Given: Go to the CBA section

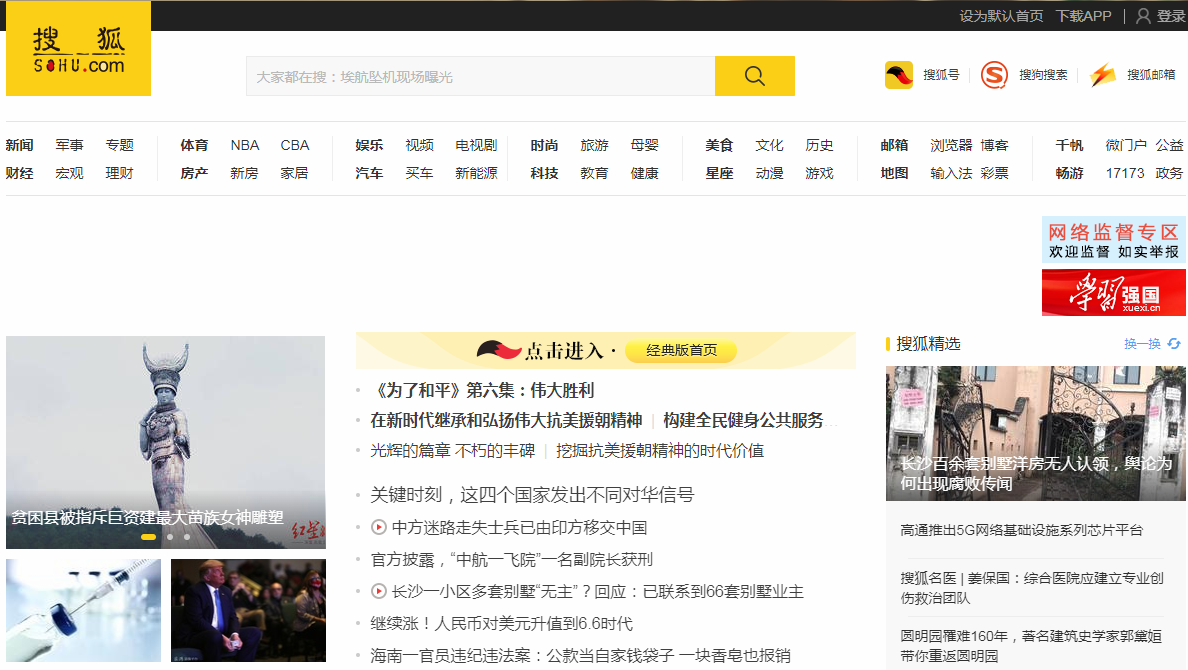Looking at the screenshot, I should click(x=295, y=145).
